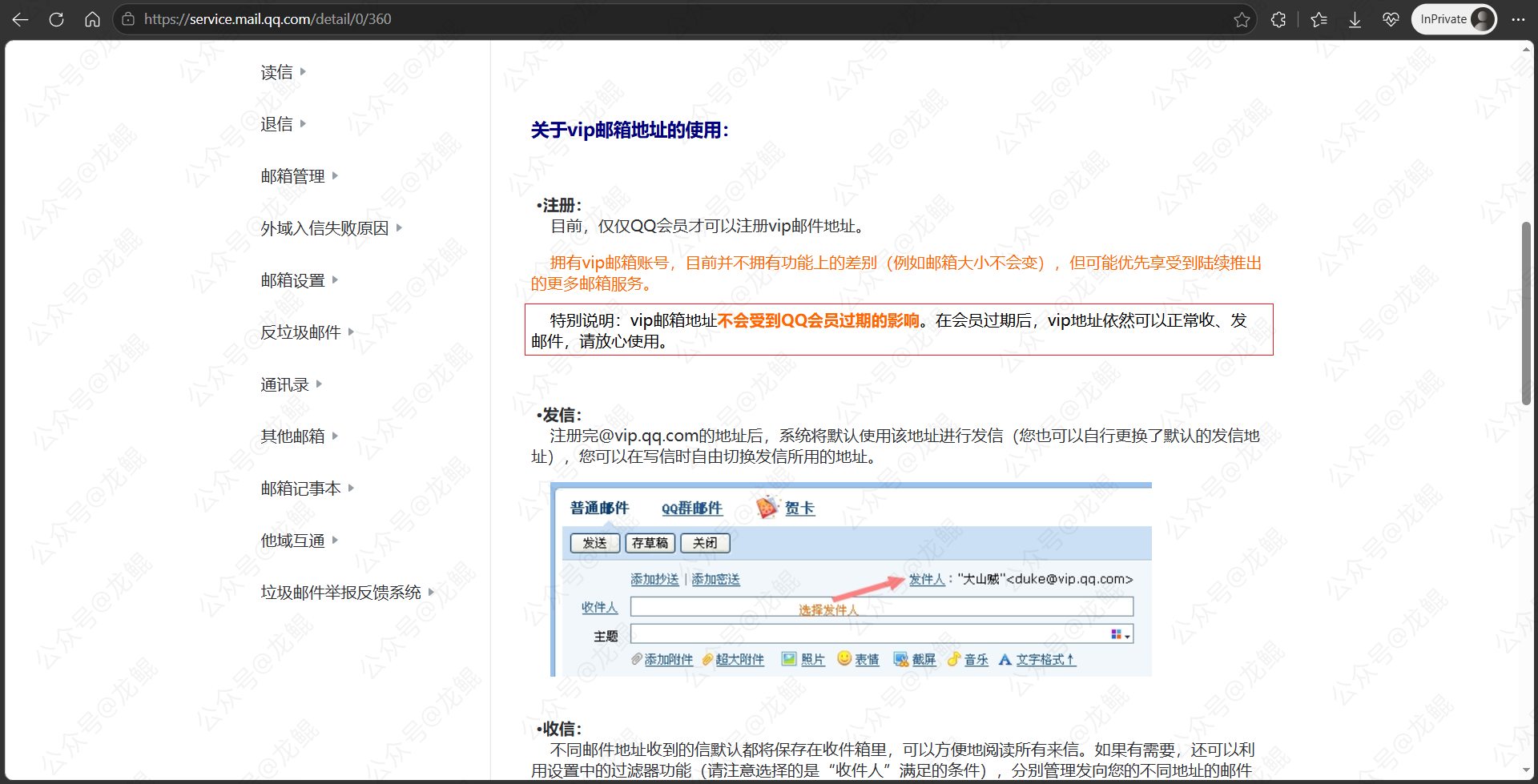
Task: Go back to the previous page
Action: (x=21, y=19)
